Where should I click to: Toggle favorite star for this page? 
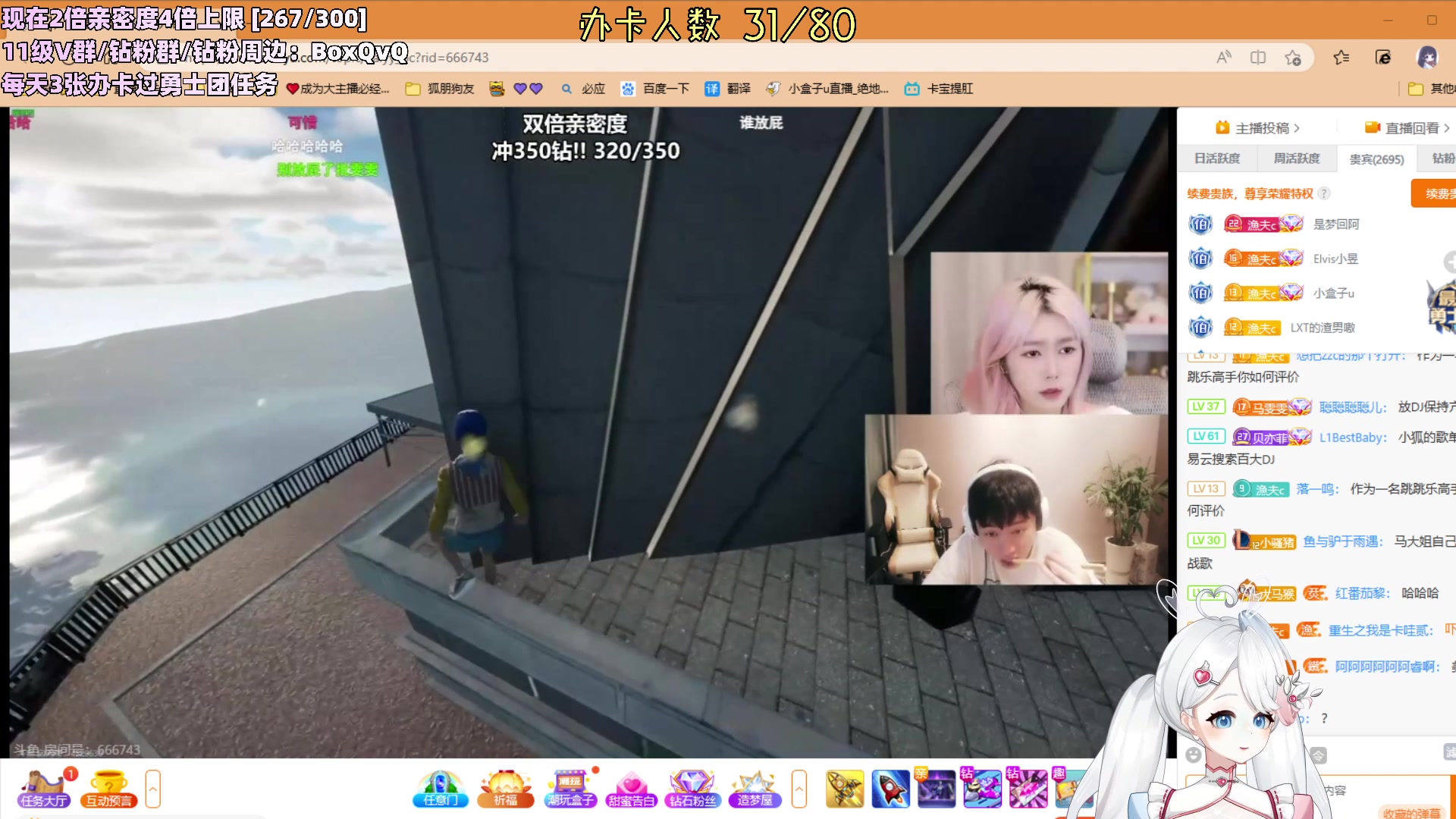pyautogui.click(x=1293, y=58)
